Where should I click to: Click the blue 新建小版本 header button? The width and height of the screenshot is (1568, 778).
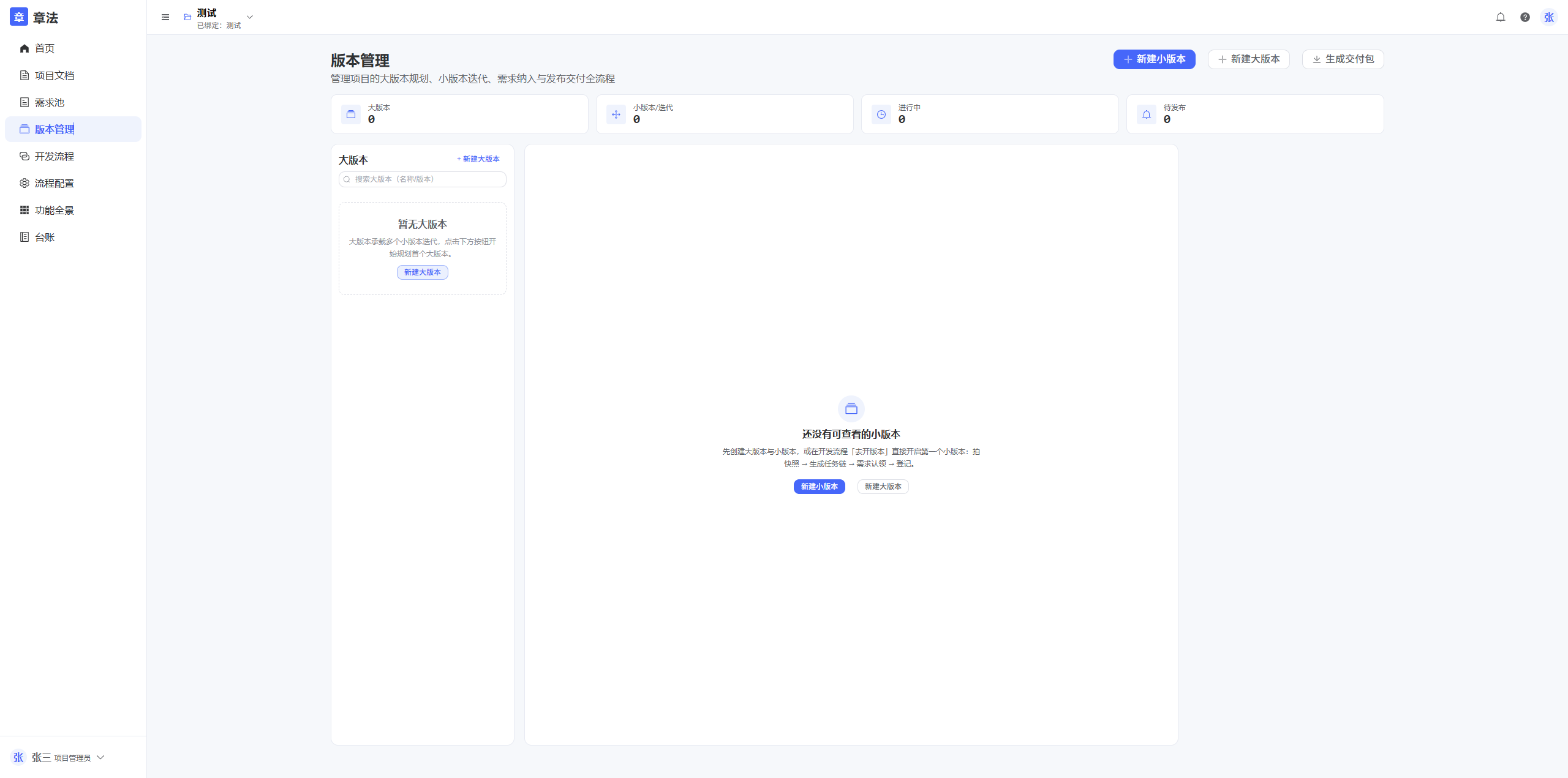[x=1154, y=59]
